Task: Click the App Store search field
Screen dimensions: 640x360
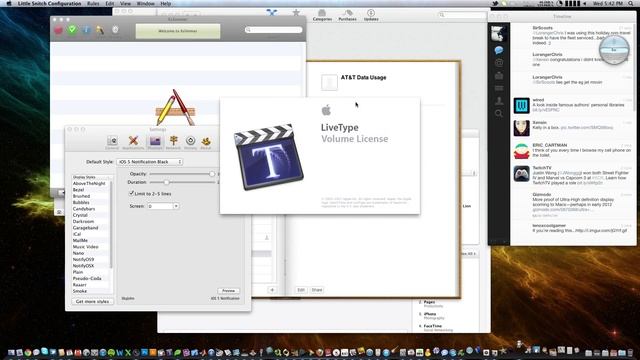Action: click(462, 15)
